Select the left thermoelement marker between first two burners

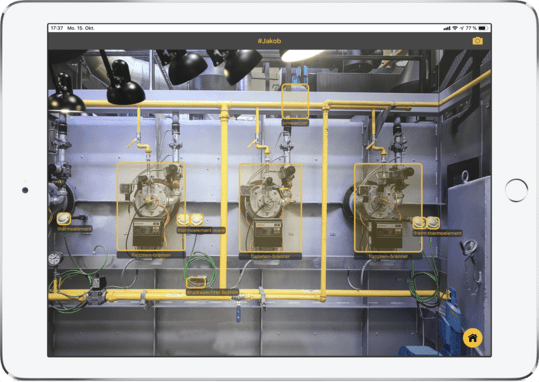[x=183, y=219]
